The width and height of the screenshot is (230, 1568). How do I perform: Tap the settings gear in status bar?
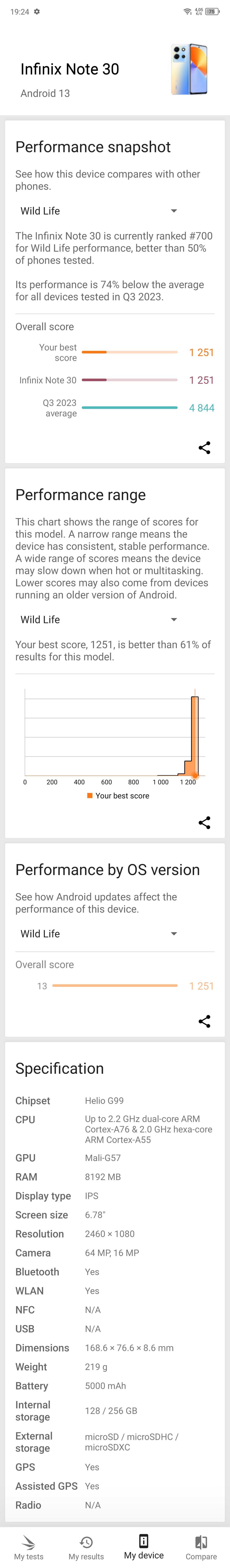point(37,12)
